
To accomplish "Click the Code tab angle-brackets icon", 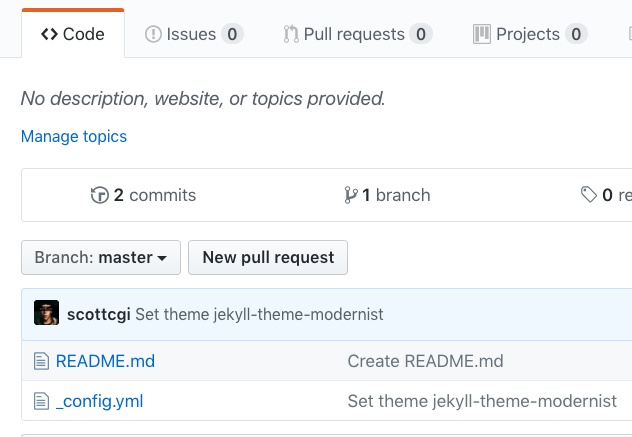I will 49,34.
